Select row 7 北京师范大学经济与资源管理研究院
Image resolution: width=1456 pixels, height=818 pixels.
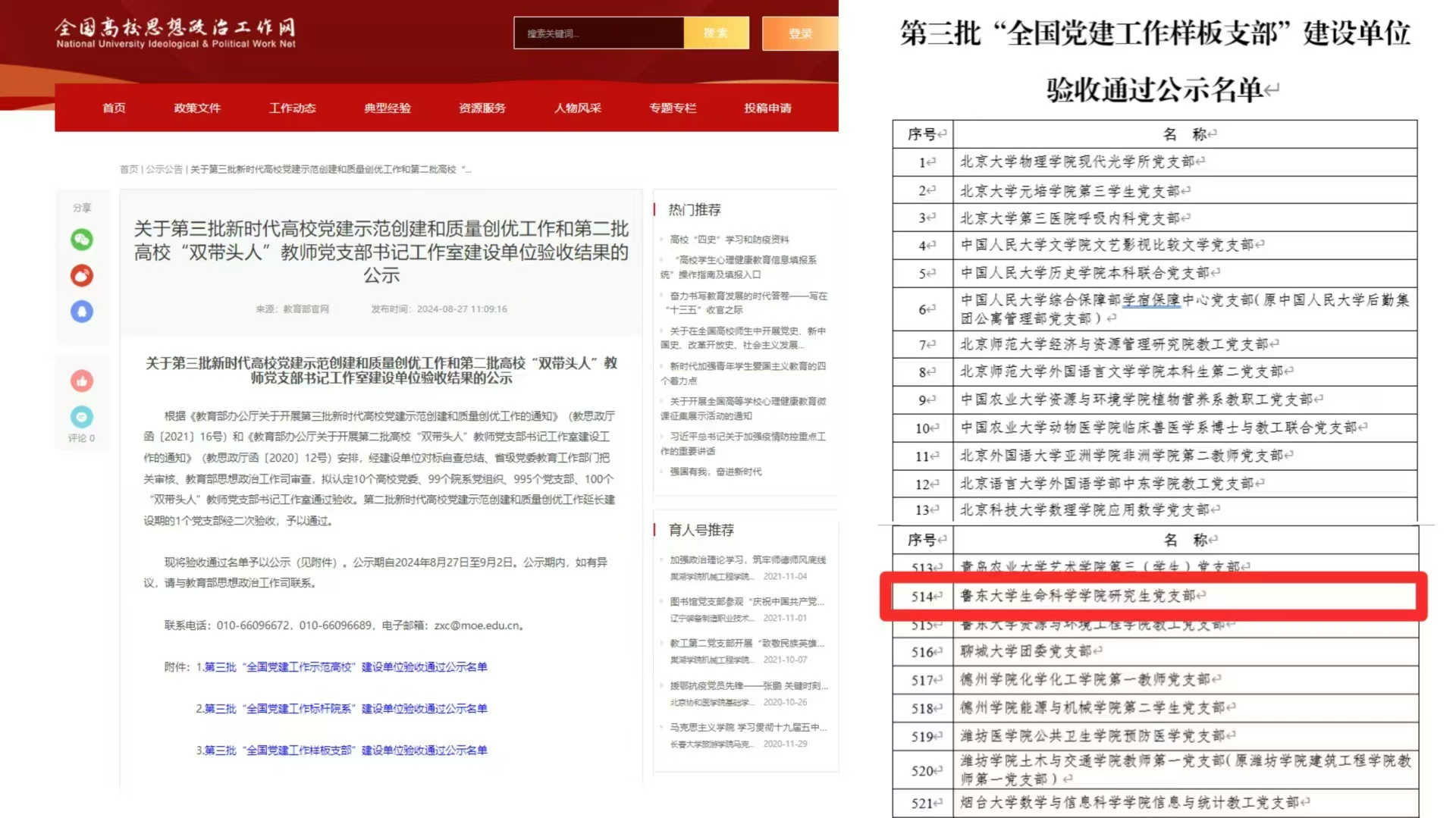point(1155,344)
